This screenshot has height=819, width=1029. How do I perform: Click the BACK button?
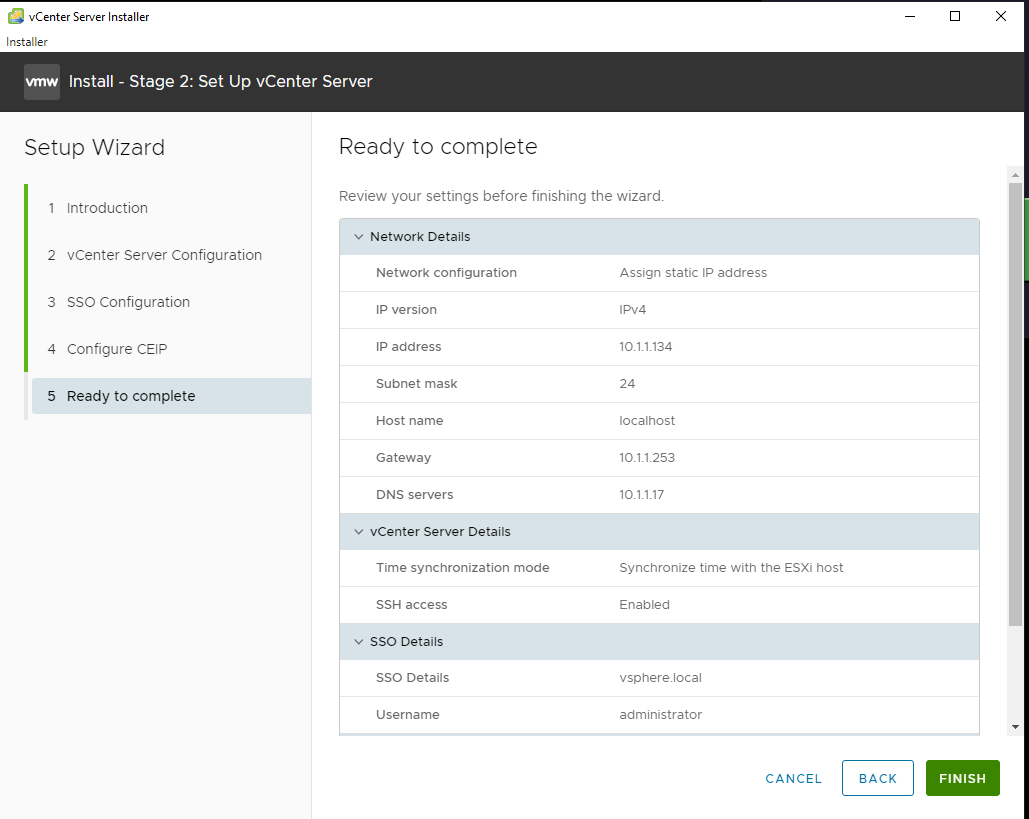(878, 778)
